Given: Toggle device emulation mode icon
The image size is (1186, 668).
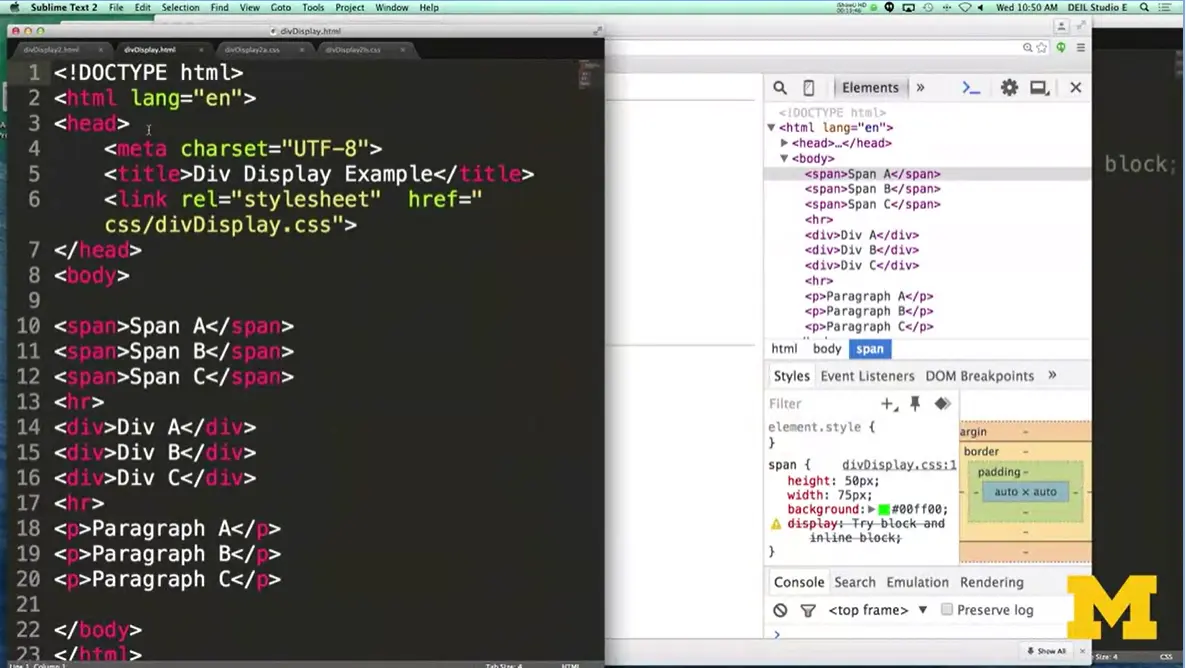Looking at the screenshot, I should [808, 87].
